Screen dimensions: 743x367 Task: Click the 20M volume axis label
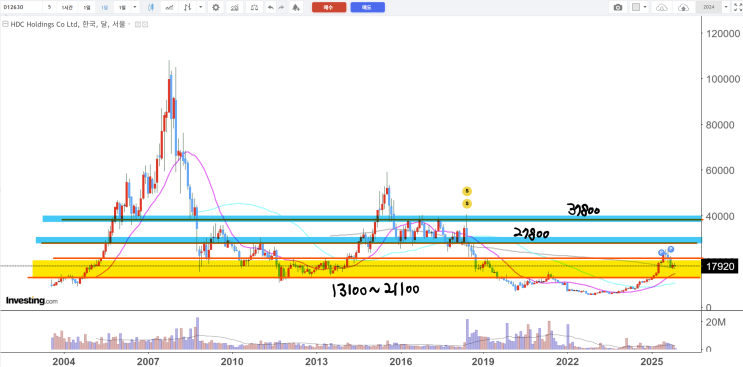pyautogui.click(x=716, y=323)
